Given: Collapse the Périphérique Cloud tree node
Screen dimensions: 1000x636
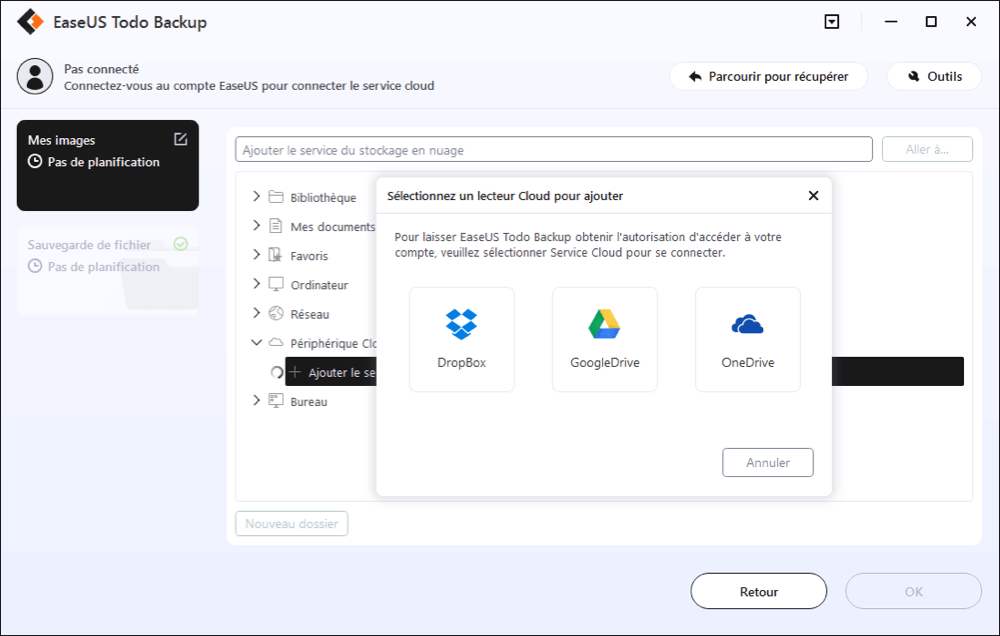Looking at the screenshot, I should click(256, 343).
